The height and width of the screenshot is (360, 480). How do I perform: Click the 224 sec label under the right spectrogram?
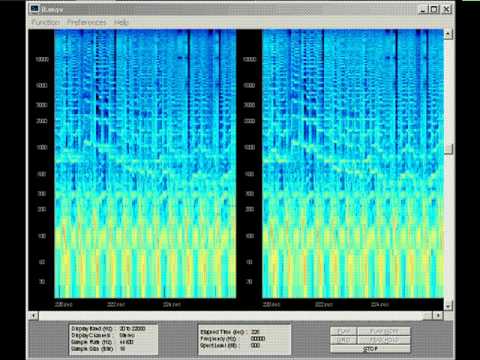click(x=380, y=304)
